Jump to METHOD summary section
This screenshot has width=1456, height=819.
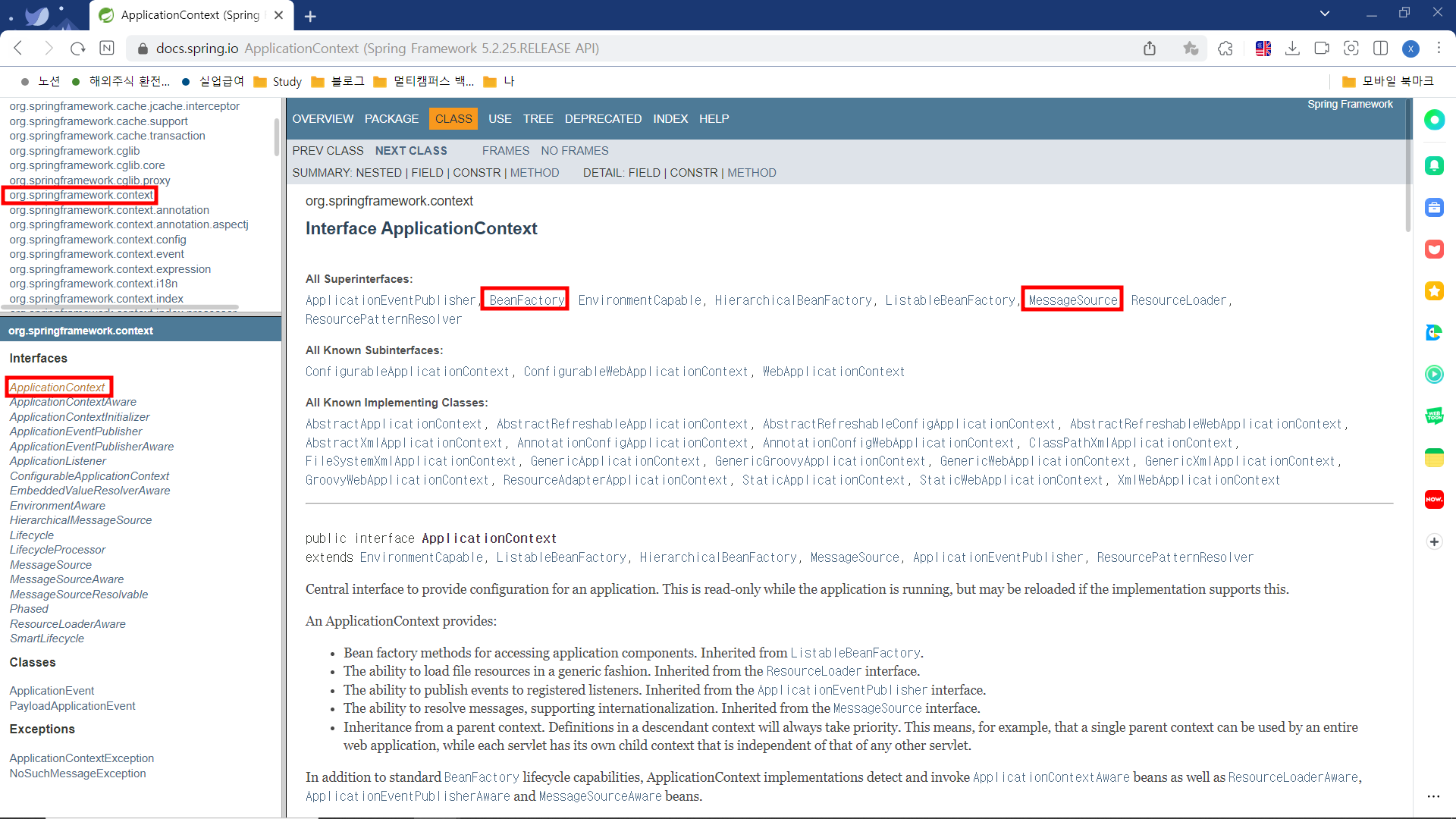tap(535, 173)
